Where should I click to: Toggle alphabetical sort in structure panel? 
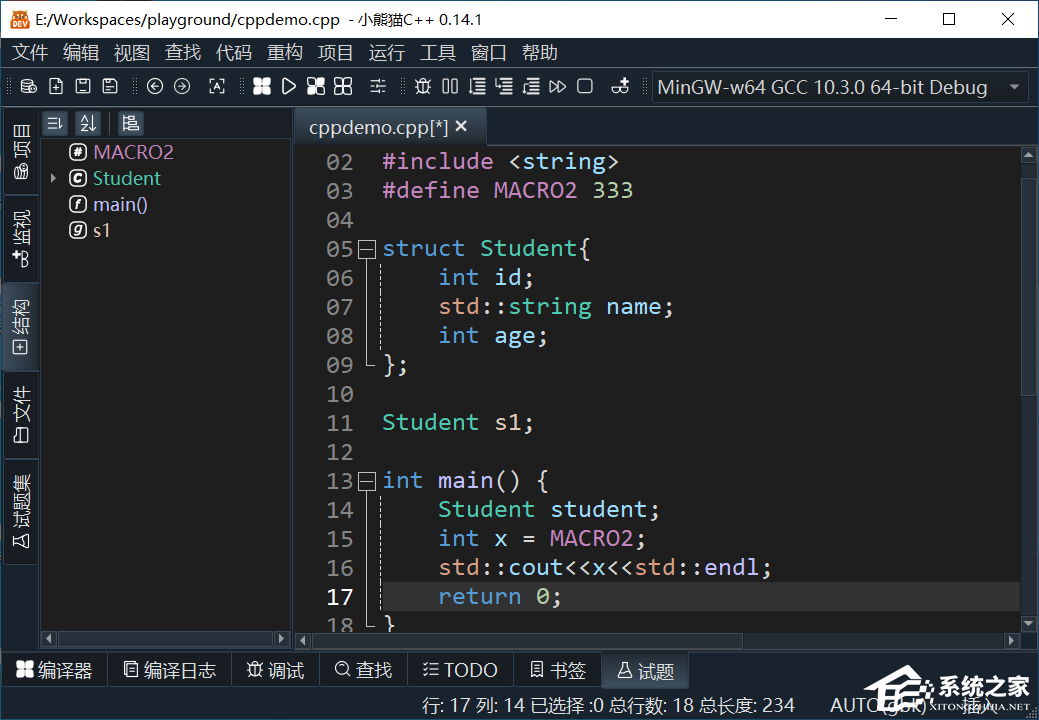(87, 123)
